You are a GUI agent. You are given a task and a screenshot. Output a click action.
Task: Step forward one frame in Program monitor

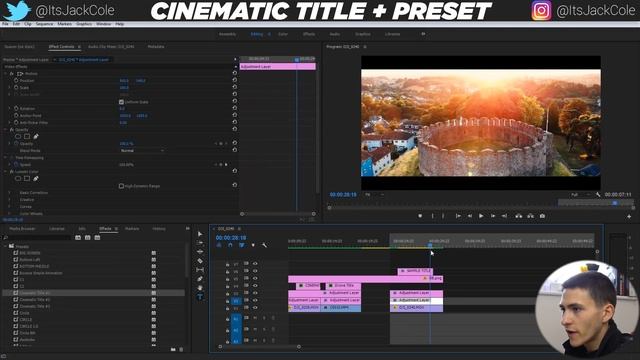coord(493,216)
